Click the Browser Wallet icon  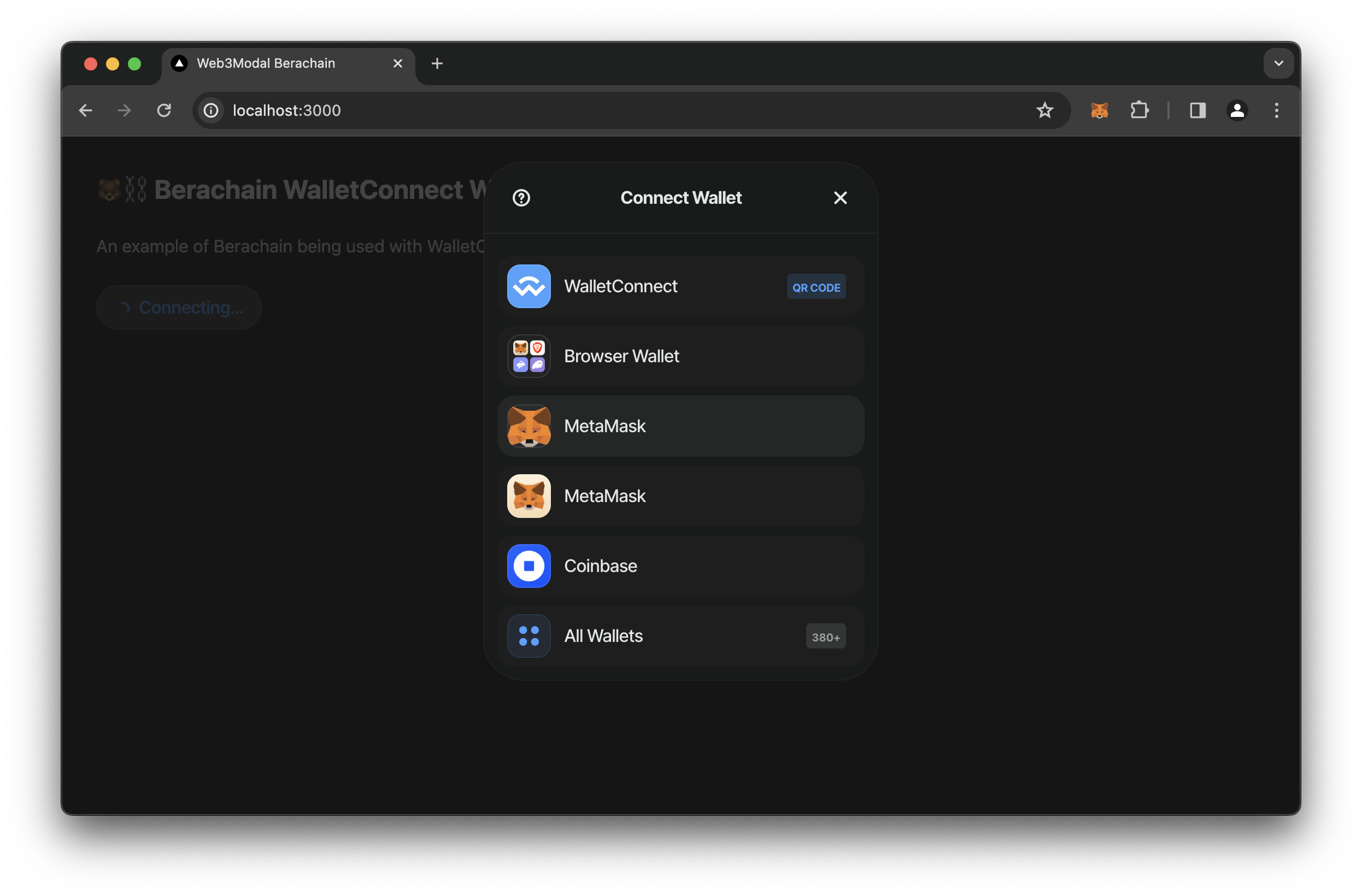click(530, 355)
